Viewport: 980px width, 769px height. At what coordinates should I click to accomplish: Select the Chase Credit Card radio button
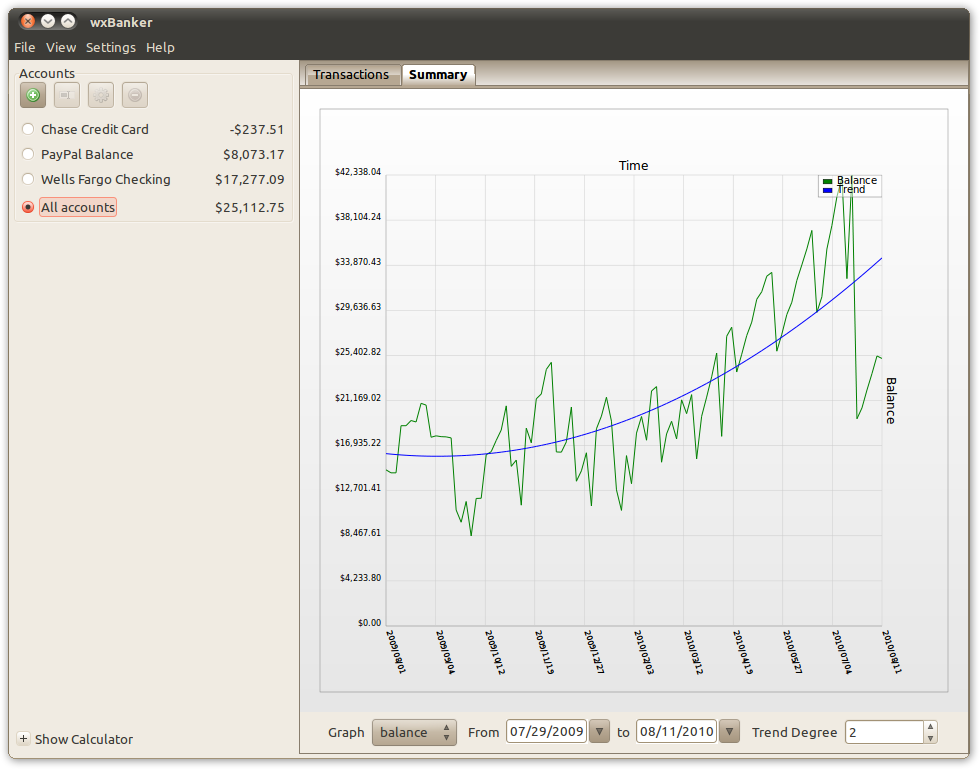(28, 129)
